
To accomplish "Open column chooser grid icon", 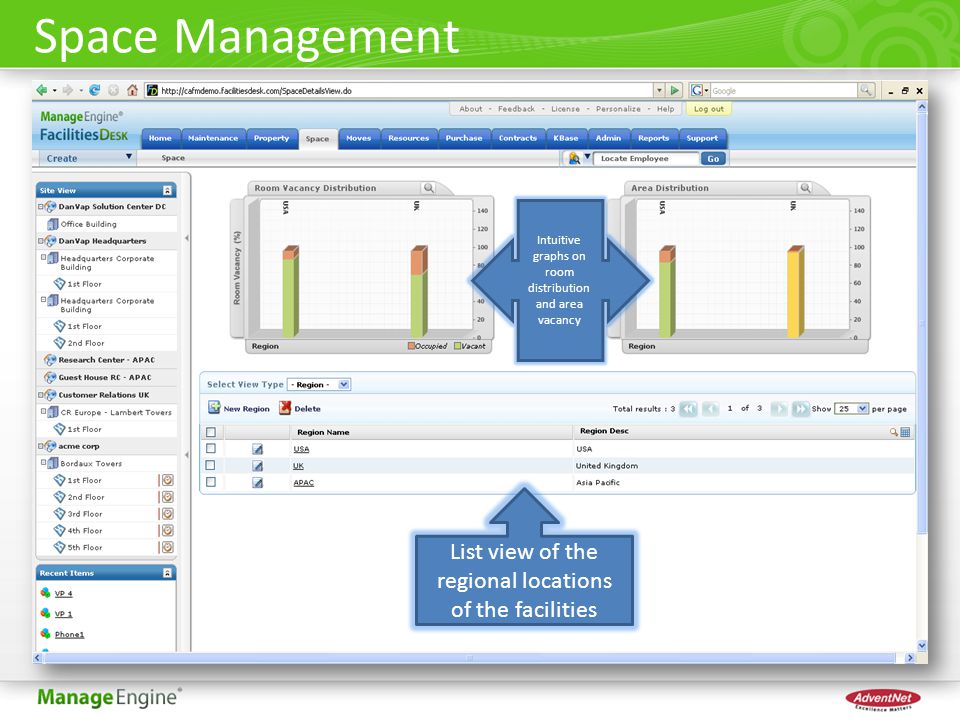I will pyautogui.click(x=906, y=432).
